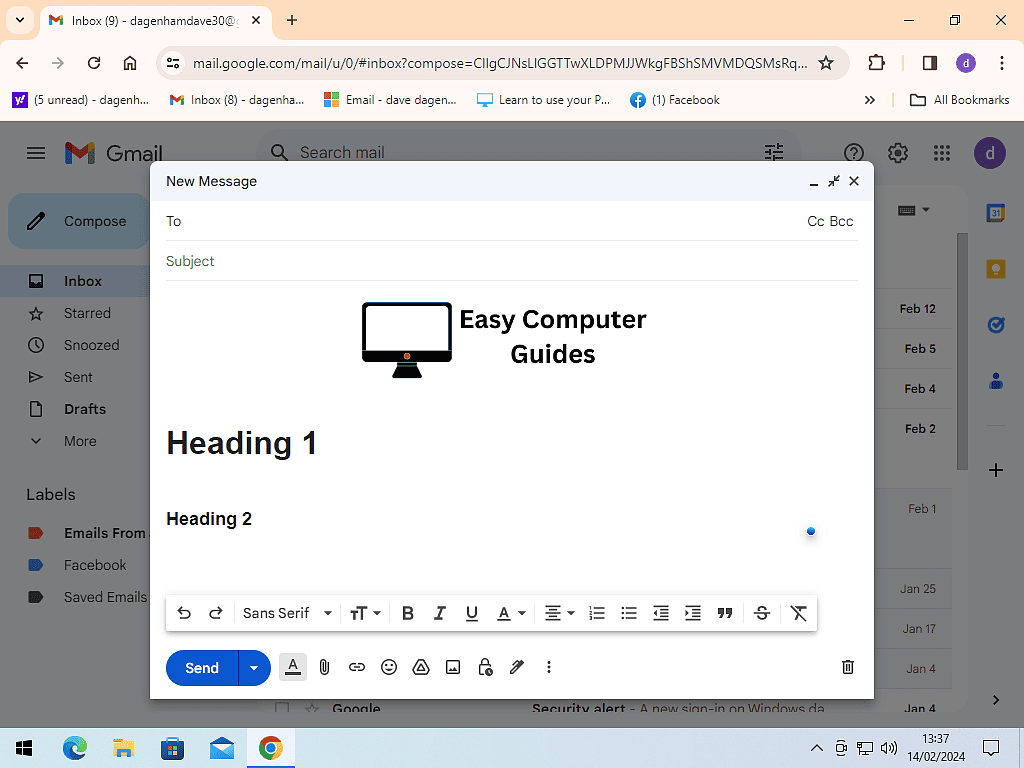Toggle confidential mode lock icon
This screenshot has width=1024, height=768.
pos(485,667)
